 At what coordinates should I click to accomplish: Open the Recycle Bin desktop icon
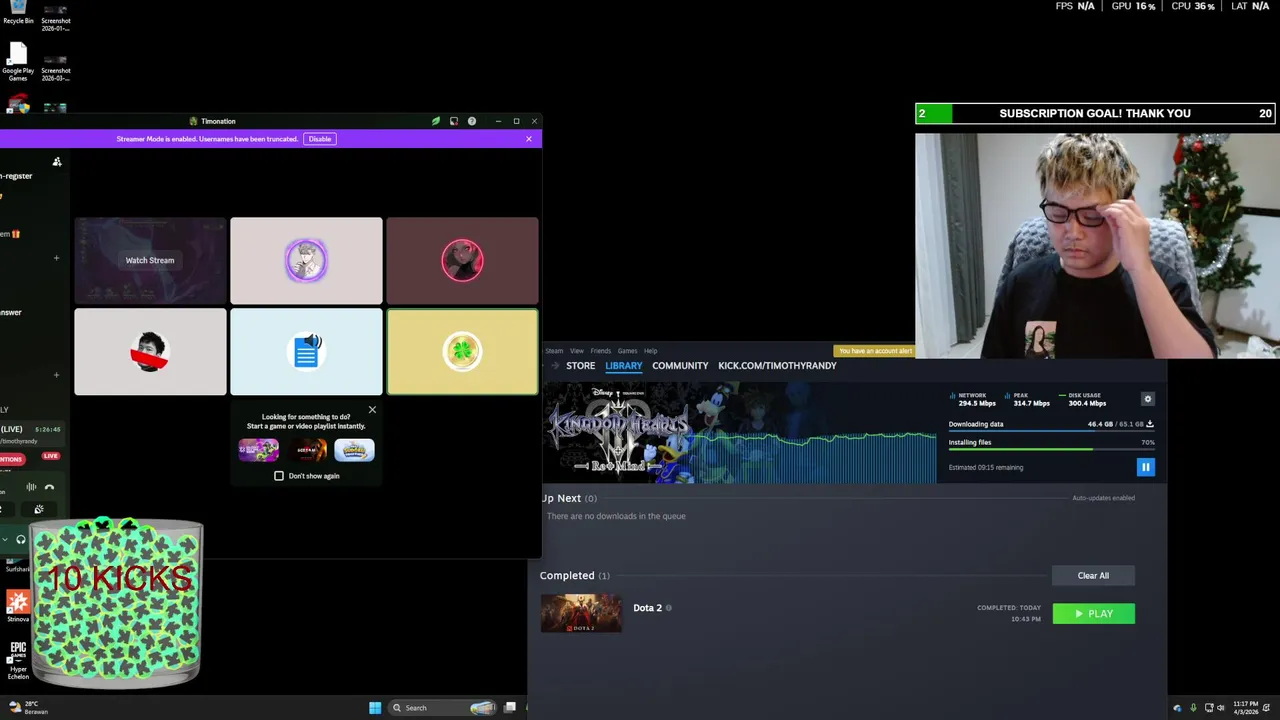pos(18,13)
